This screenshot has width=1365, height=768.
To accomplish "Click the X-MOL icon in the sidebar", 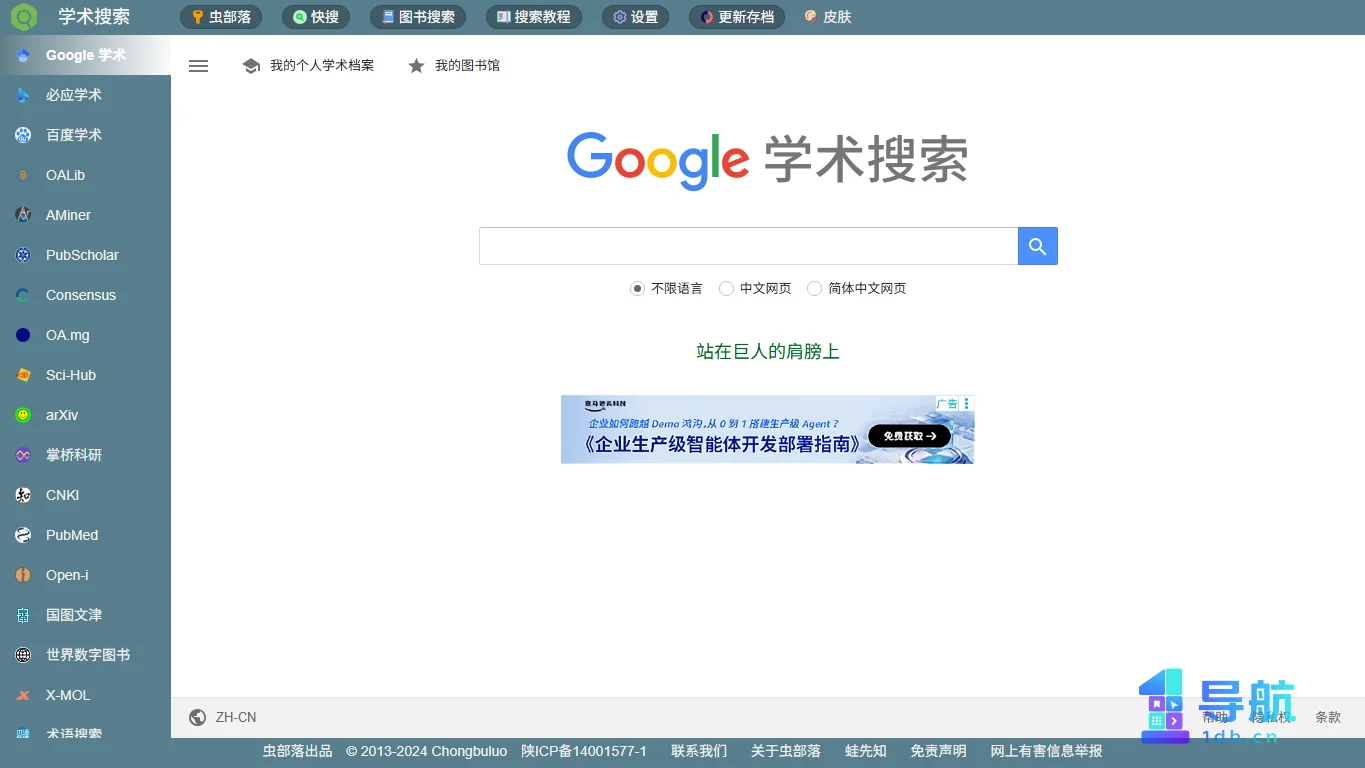I will 23,695.
